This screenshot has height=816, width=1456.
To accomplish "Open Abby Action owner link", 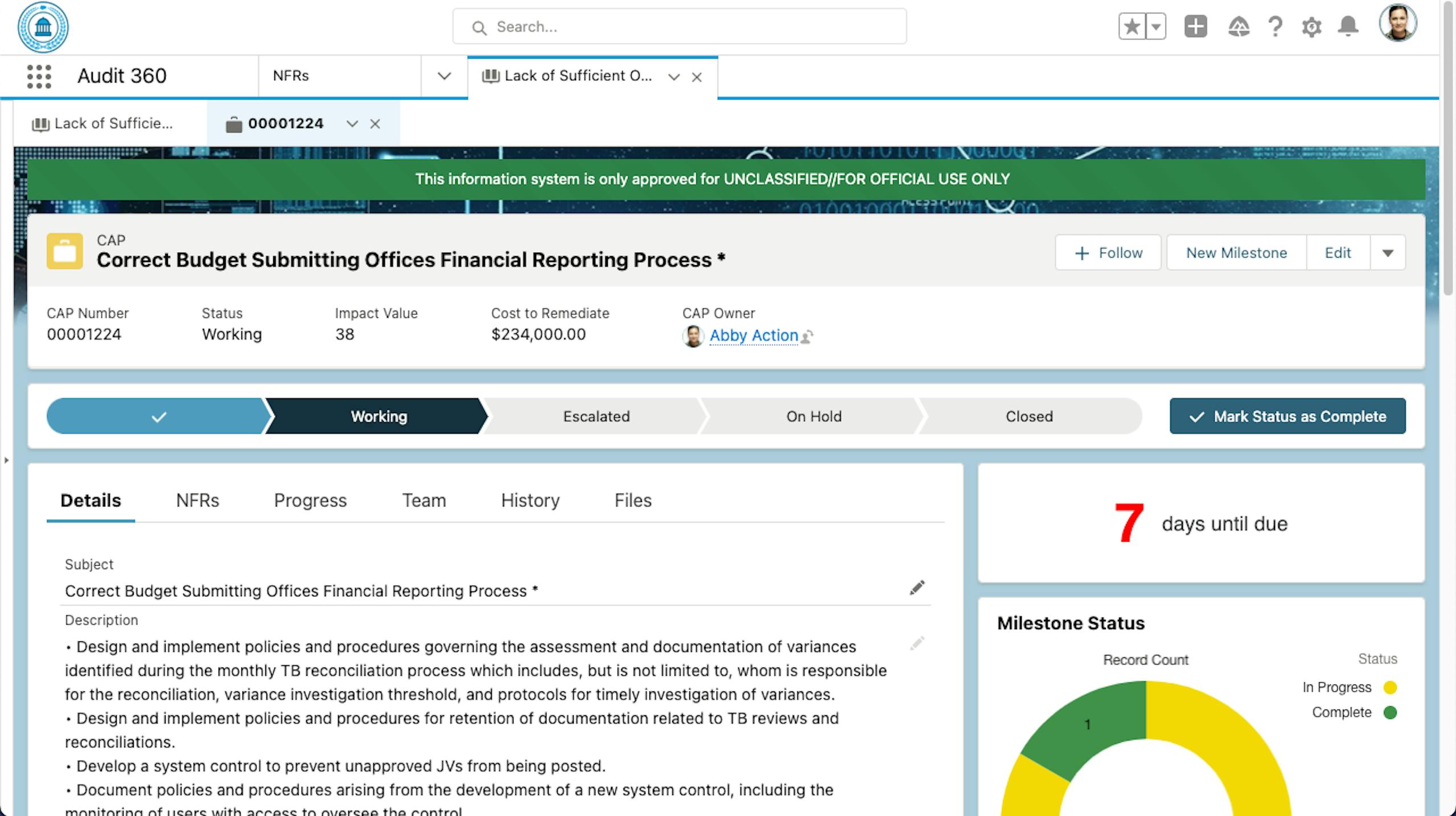I will click(x=754, y=336).
